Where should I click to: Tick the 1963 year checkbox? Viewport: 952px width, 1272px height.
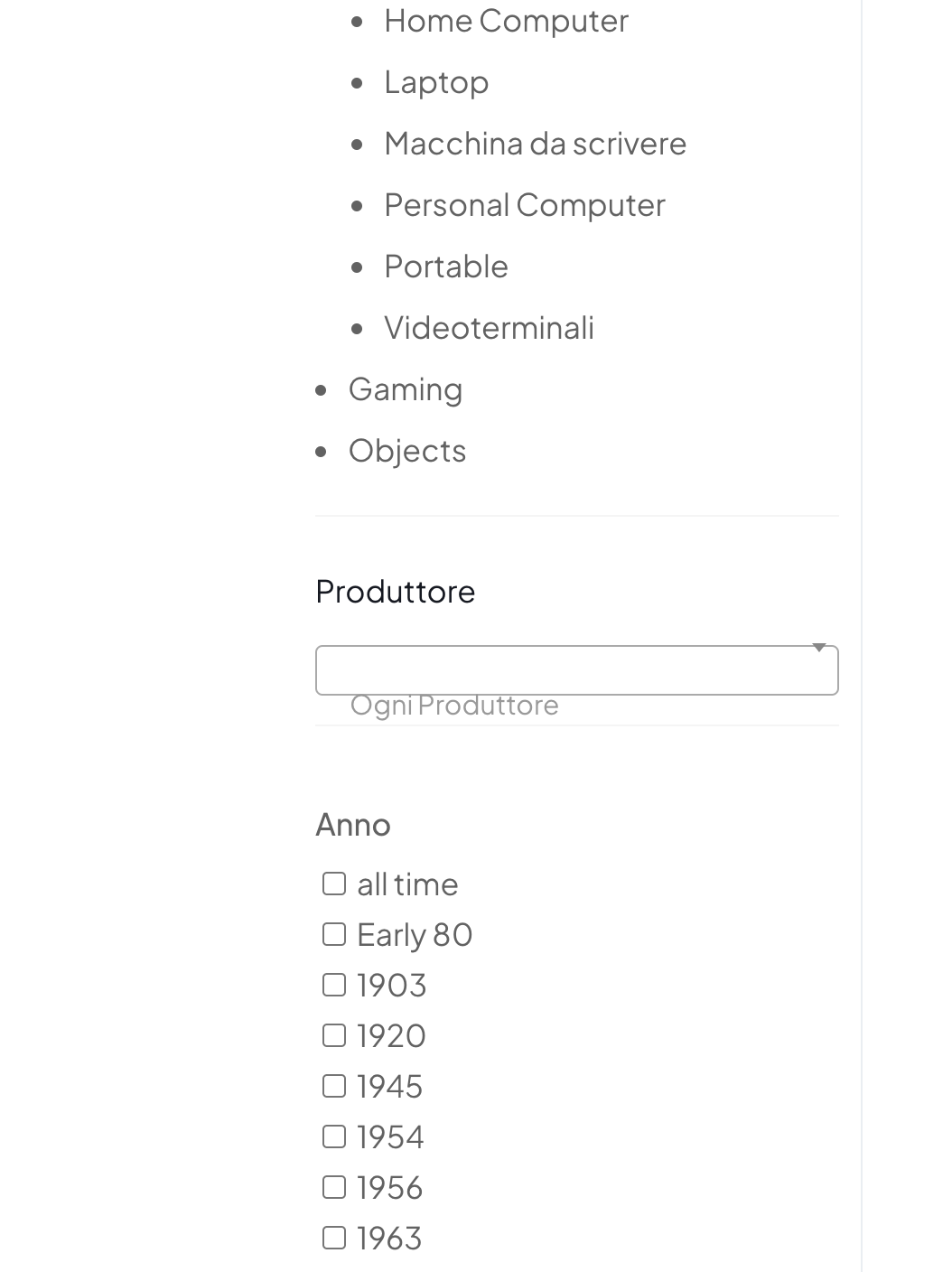click(x=334, y=1238)
